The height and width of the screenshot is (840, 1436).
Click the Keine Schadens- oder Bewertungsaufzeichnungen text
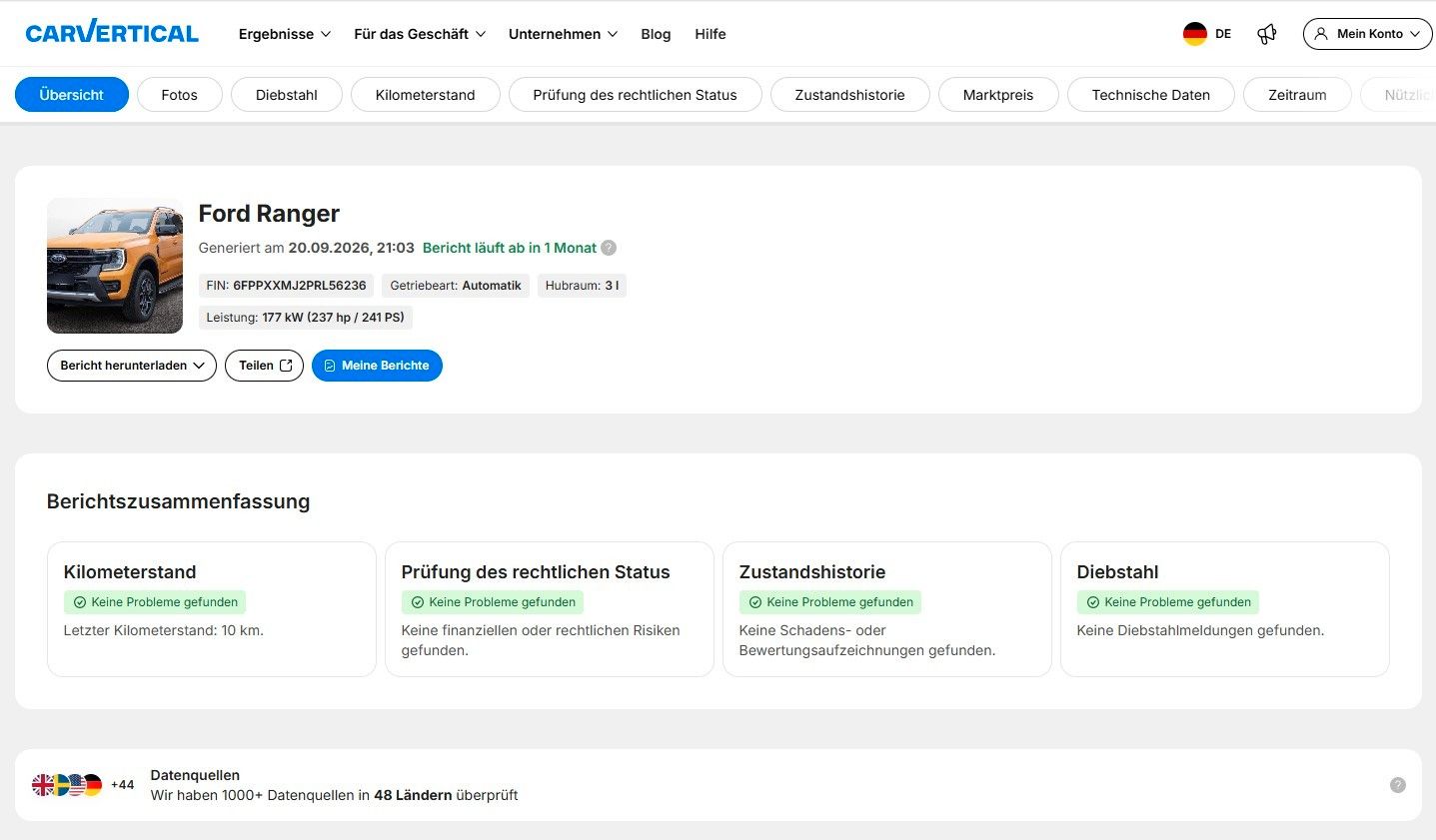tap(867, 640)
